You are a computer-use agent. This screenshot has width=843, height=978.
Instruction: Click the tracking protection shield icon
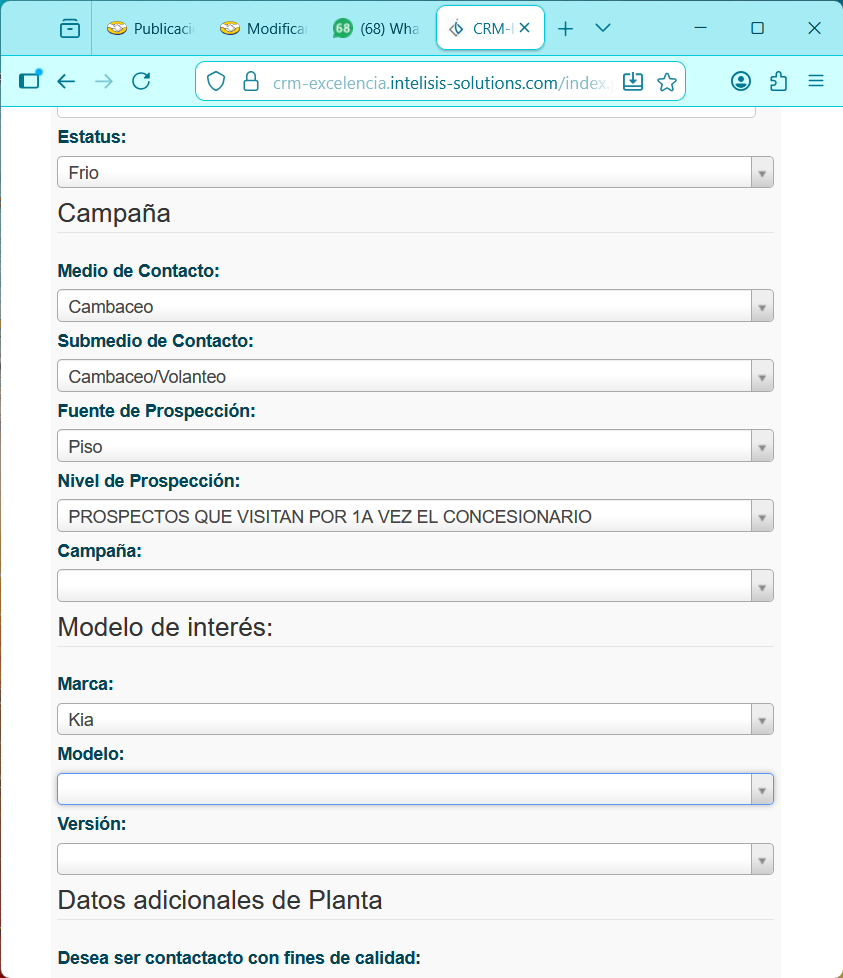[217, 82]
